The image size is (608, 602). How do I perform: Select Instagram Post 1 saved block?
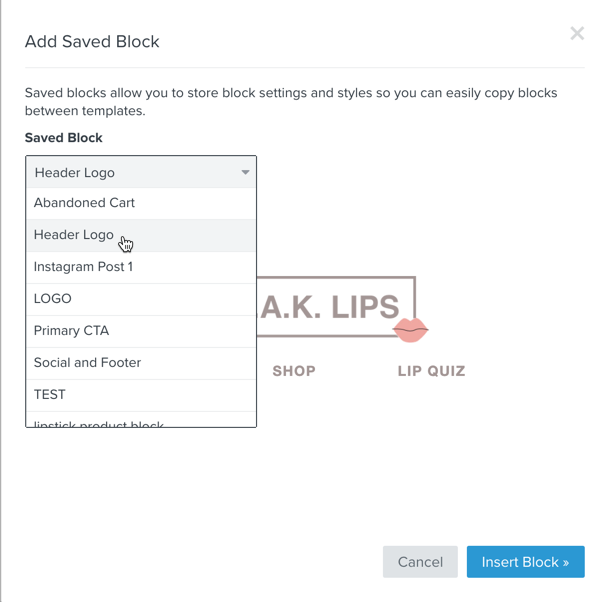click(141, 267)
